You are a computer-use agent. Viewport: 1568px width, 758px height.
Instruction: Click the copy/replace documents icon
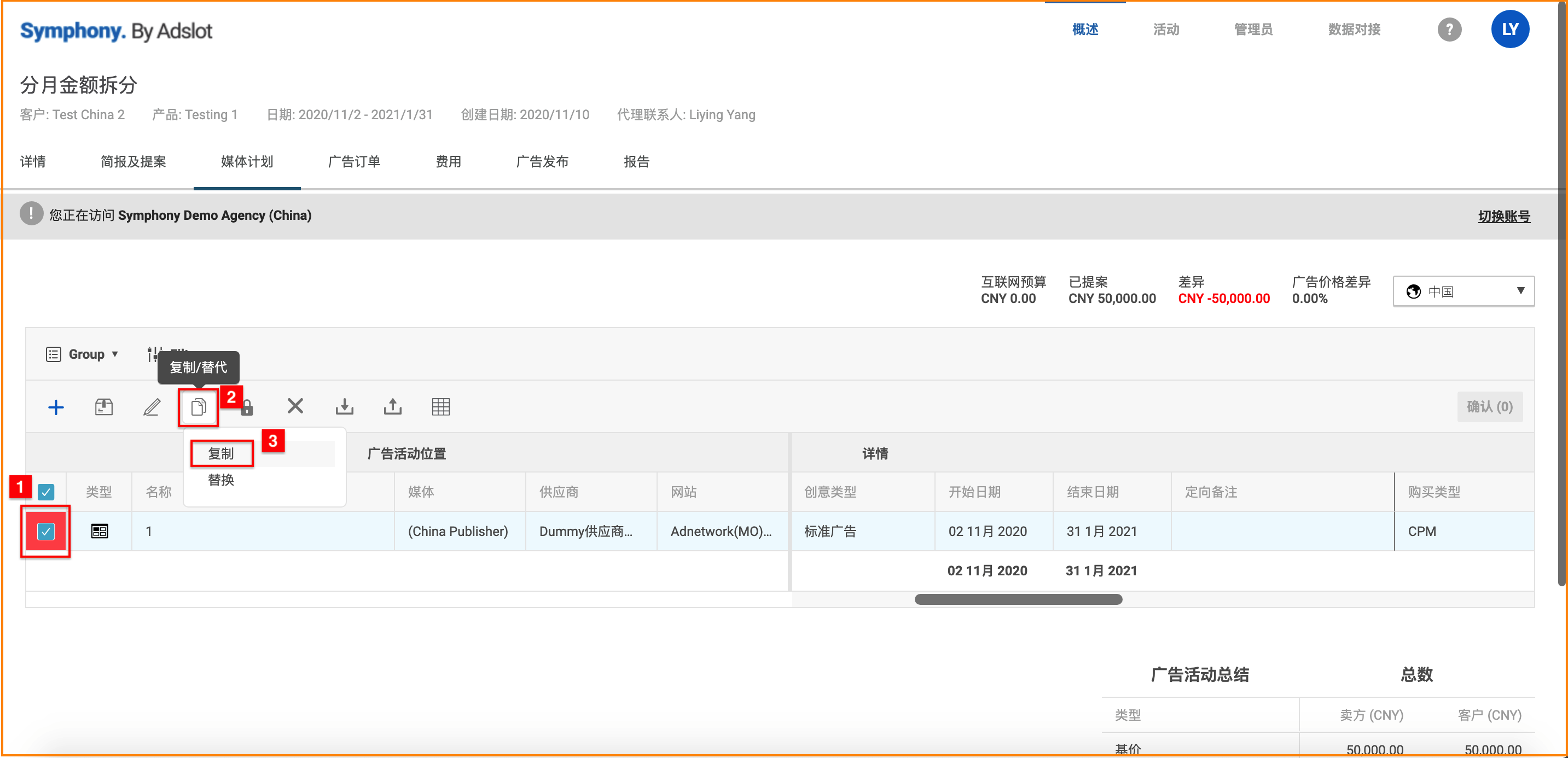click(199, 407)
